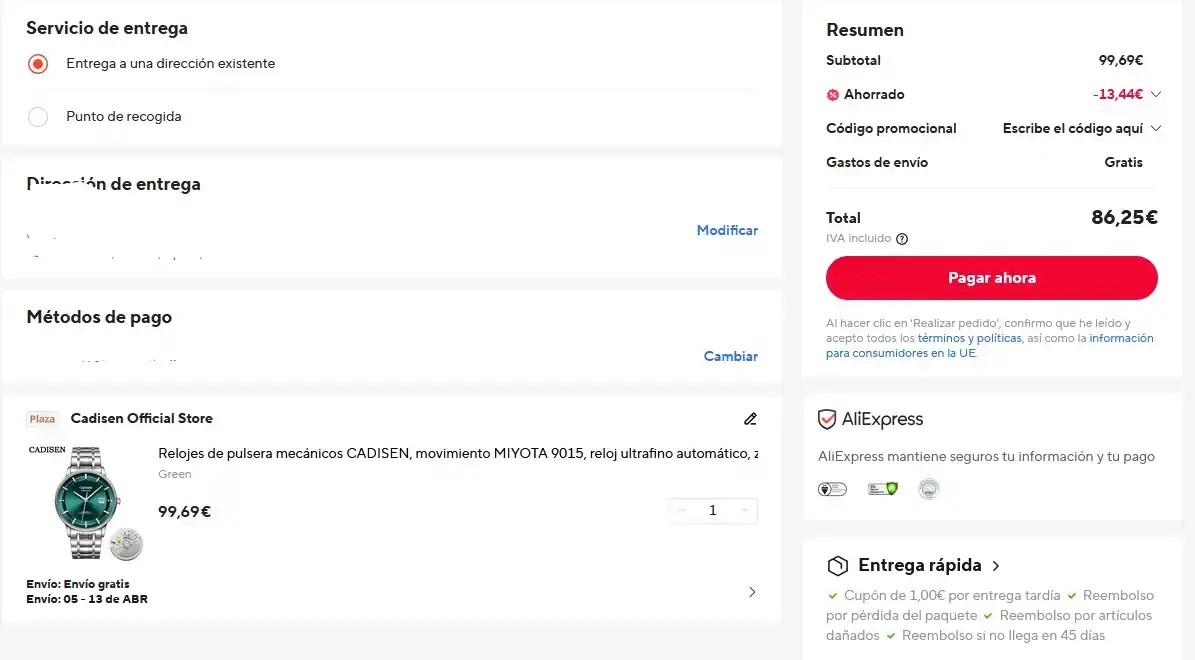1195x660 pixels.
Task: Click Cambiar to change payment method
Action: 730,356
